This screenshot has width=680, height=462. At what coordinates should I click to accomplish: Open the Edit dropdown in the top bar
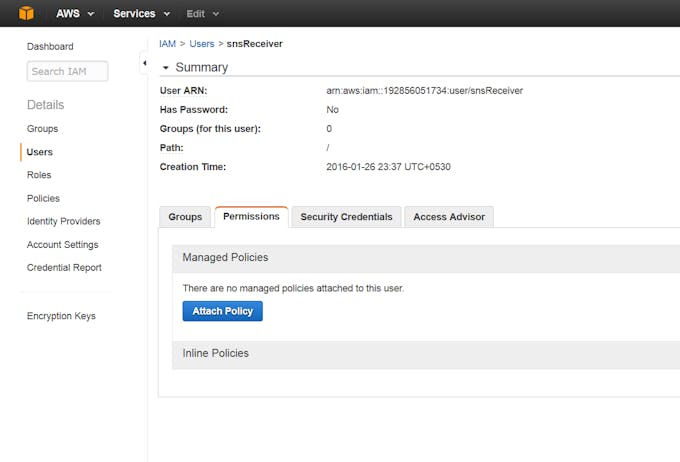(203, 14)
